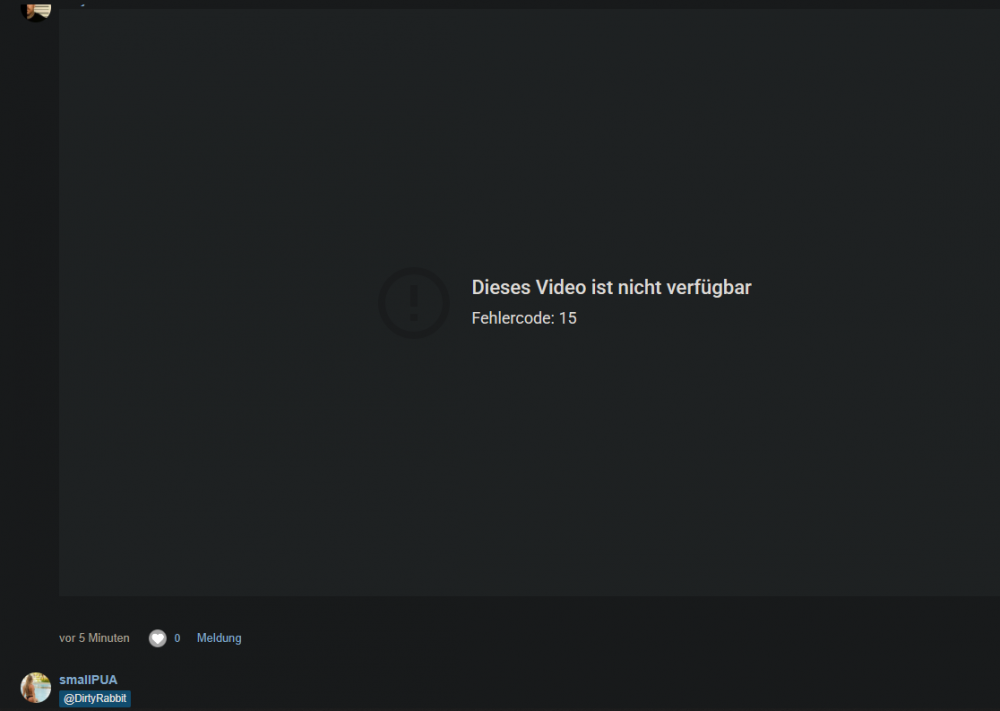
Task: Open the 'vor 5 Minuten' timestamp permalink
Action: point(94,638)
